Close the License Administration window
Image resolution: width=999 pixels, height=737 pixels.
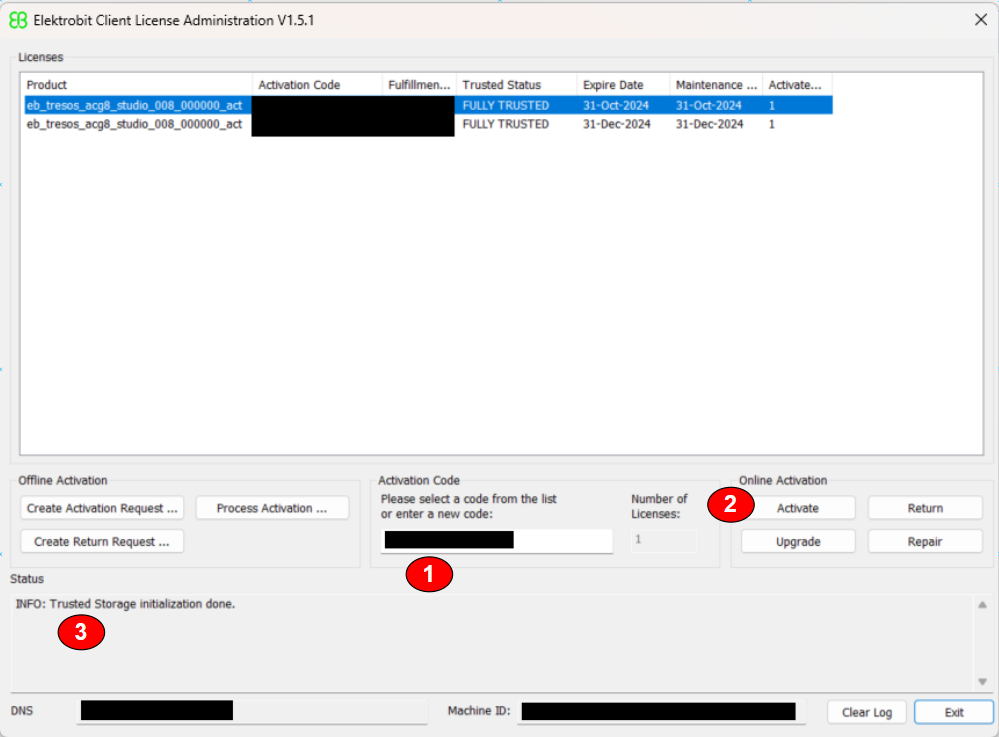pyautogui.click(x=980, y=19)
